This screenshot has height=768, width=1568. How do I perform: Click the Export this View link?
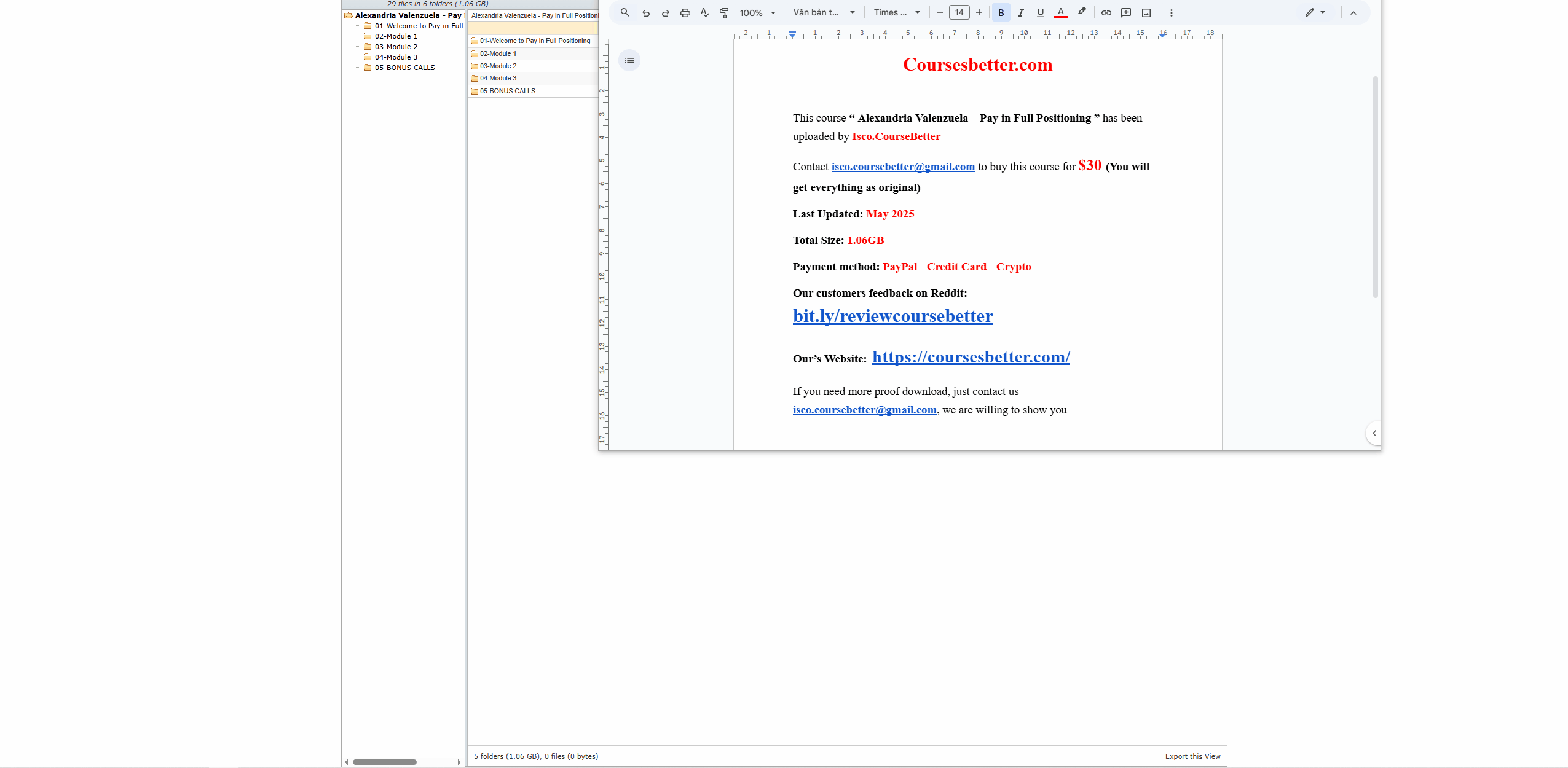point(1192,756)
